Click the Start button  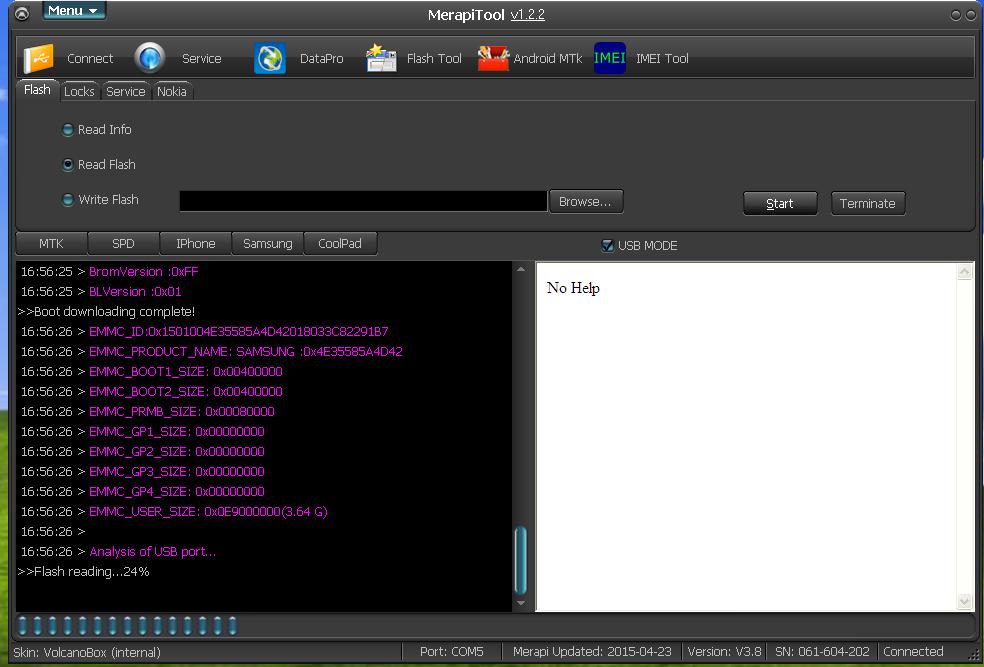click(x=780, y=203)
